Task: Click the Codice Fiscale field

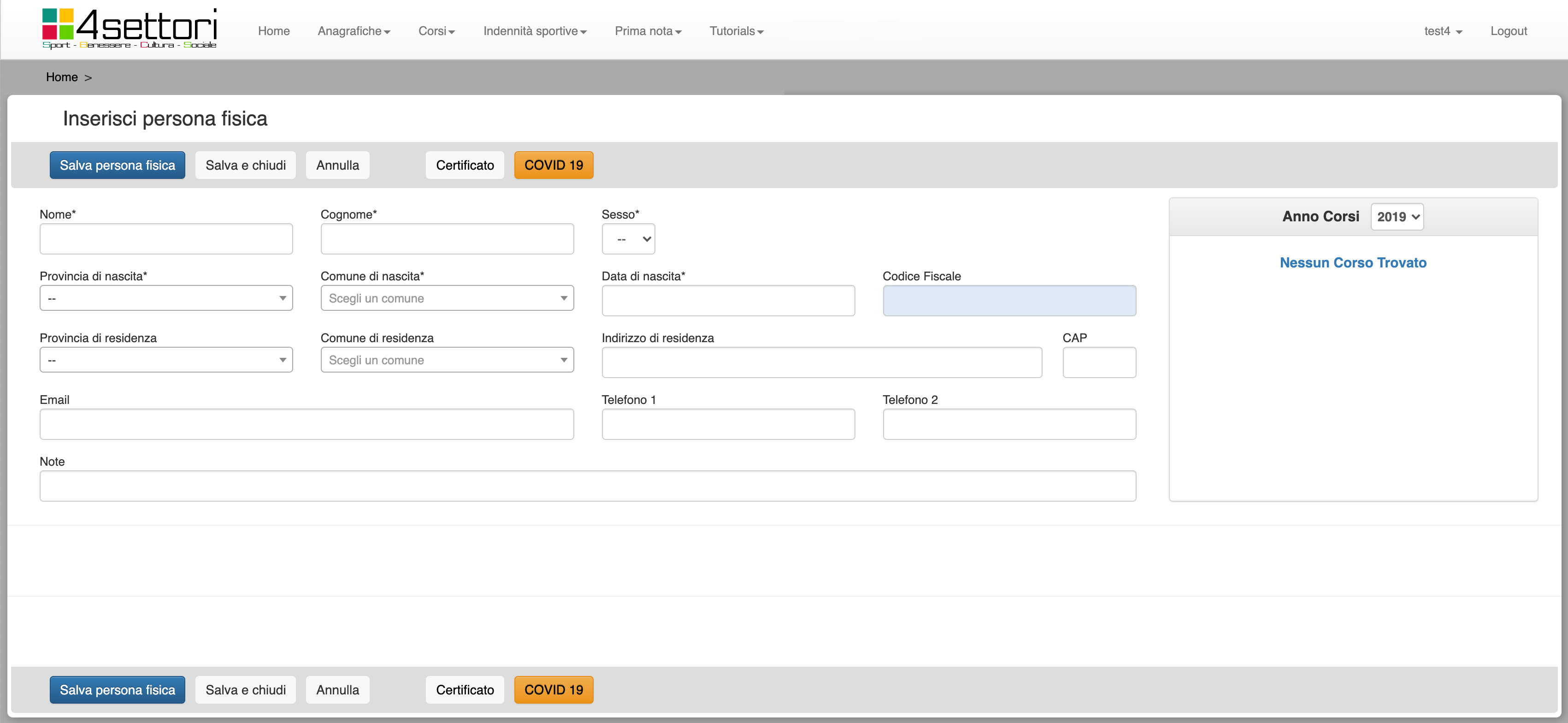Action: [x=1008, y=301]
